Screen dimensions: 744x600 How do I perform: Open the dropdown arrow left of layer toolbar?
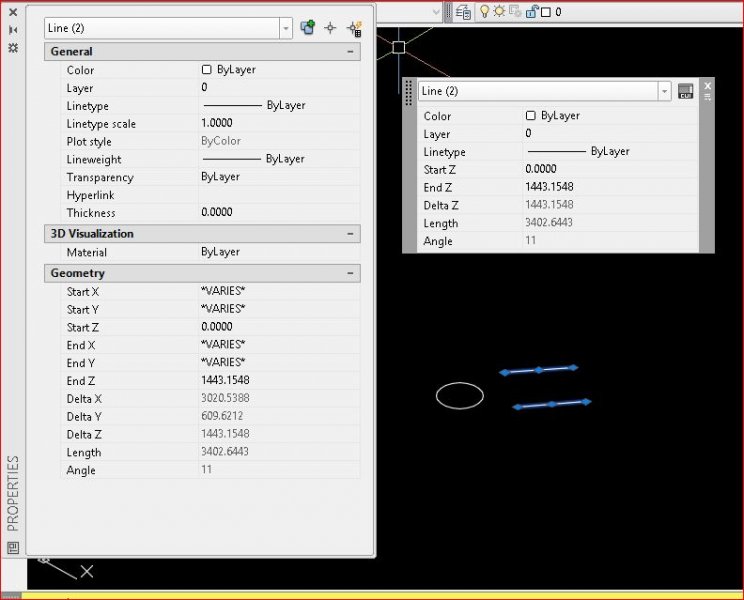[x=437, y=12]
